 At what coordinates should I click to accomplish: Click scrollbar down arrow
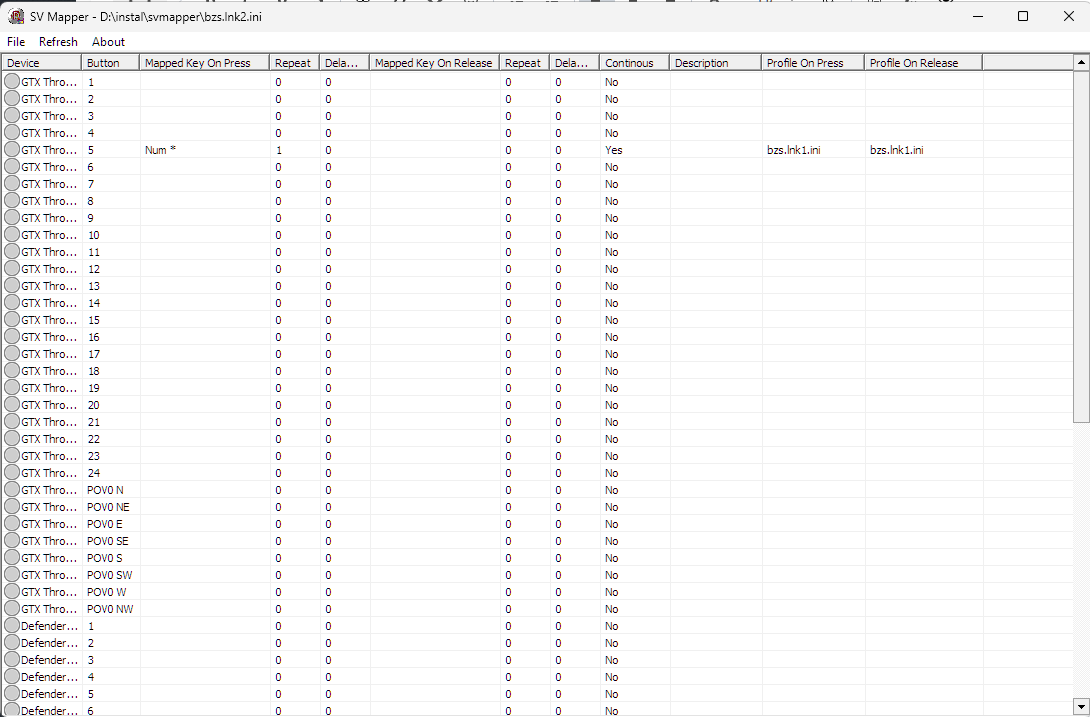tap(1081, 707)
